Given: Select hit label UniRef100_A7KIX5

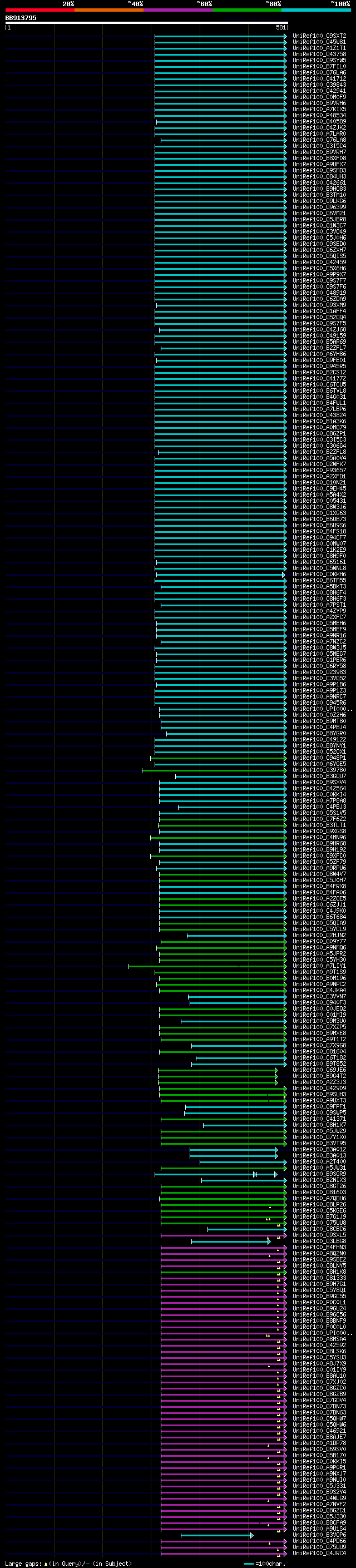Looking at the screenshot, I should pos(319,109).
